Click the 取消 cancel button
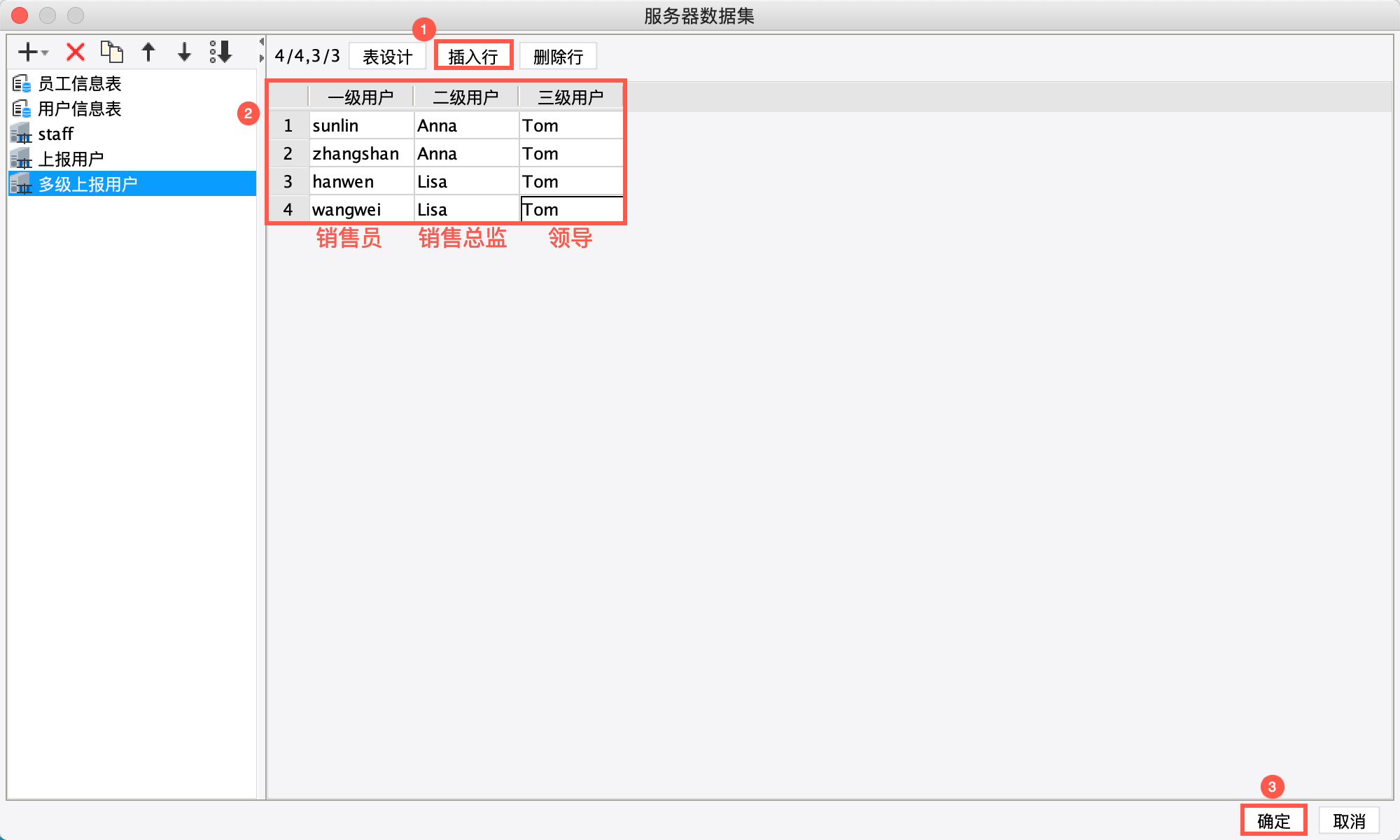Screen dimensions: 1400x840 1349,821
